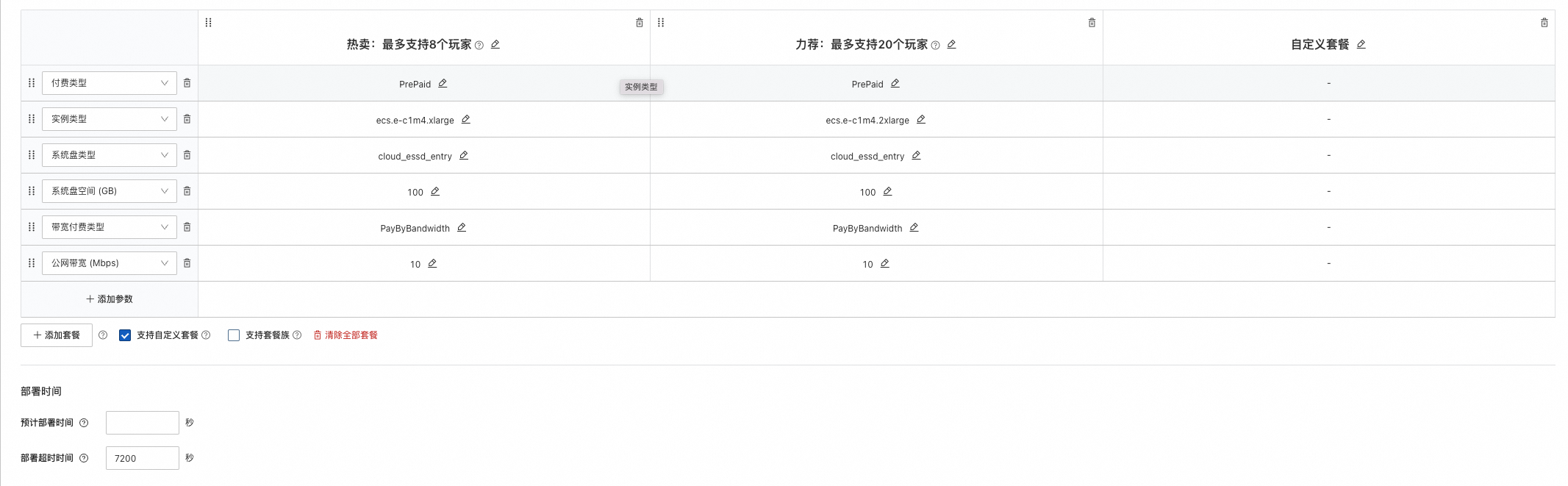Image resolution: width=1568 pixels, height=486 pixels.
Task: Open the 系统盘空间 (GB) dropdown
Action: [x=109, y=191]
